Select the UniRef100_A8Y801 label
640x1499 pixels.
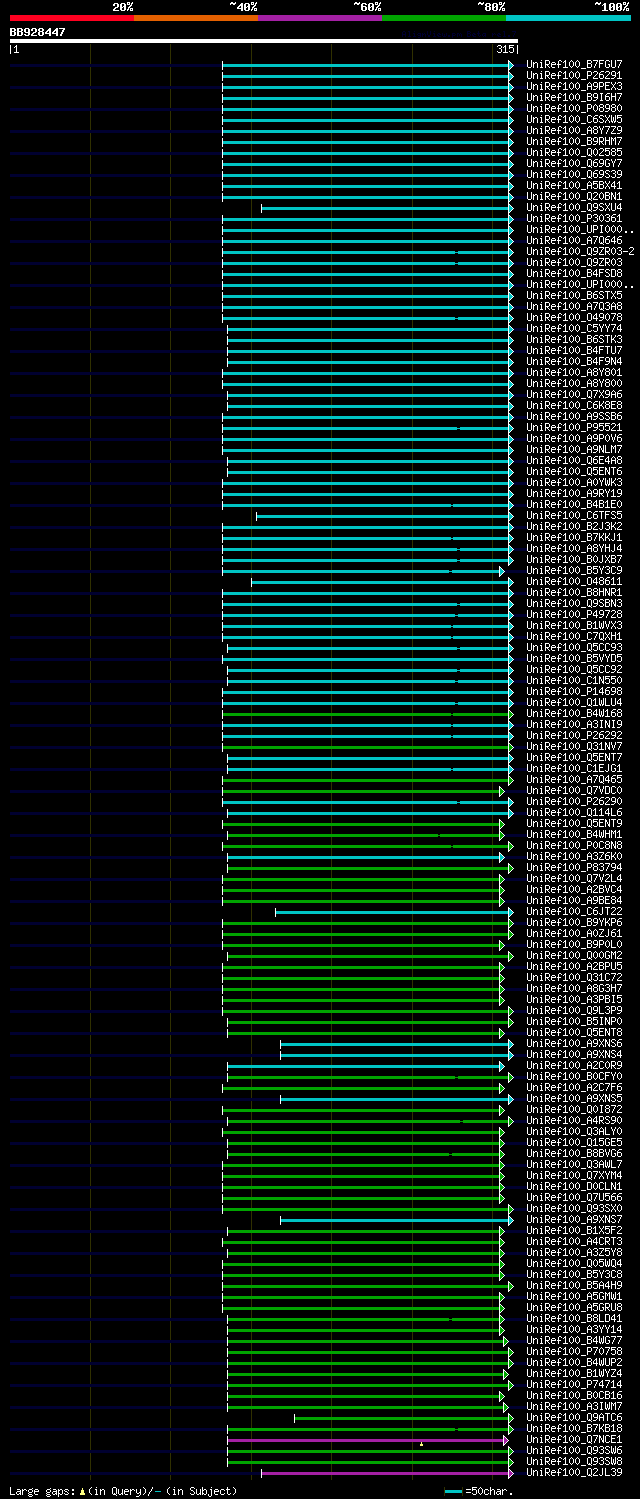pyautogui.click(x=574, y=372)
